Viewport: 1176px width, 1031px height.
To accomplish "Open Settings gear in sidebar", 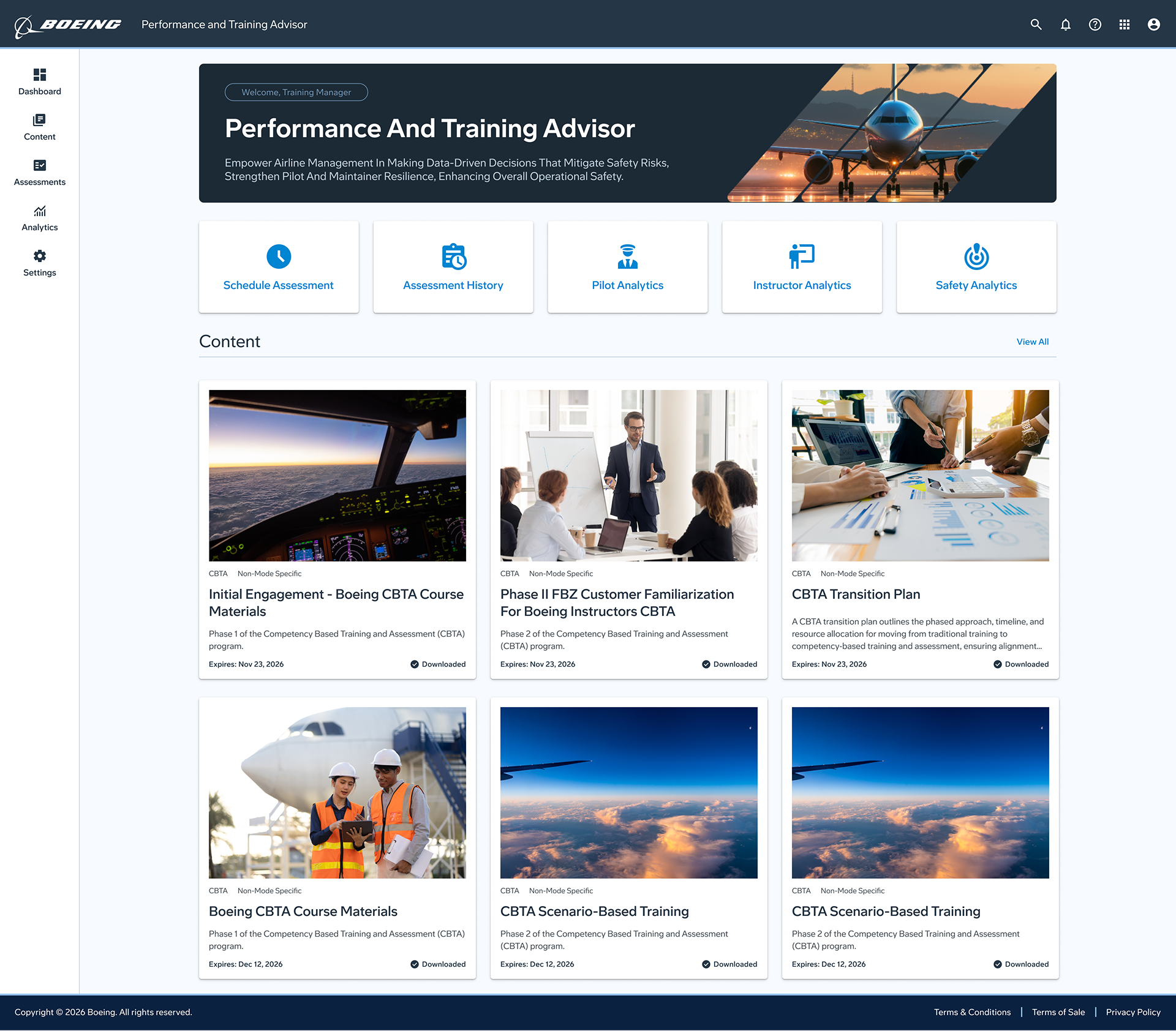I will click(40, 263).
